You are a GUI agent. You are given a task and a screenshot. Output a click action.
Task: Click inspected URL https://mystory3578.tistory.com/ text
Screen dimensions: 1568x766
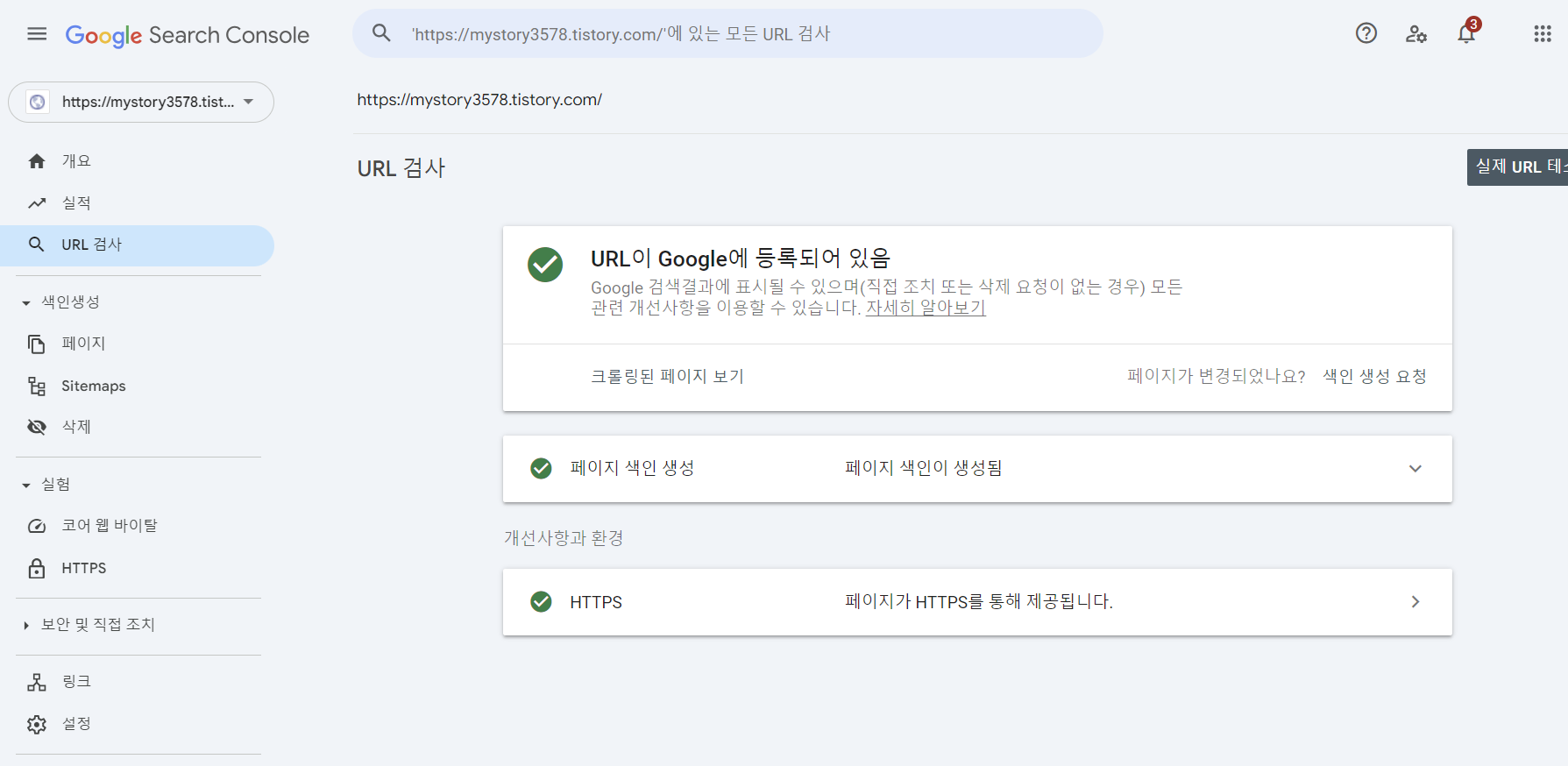(479, 100)
